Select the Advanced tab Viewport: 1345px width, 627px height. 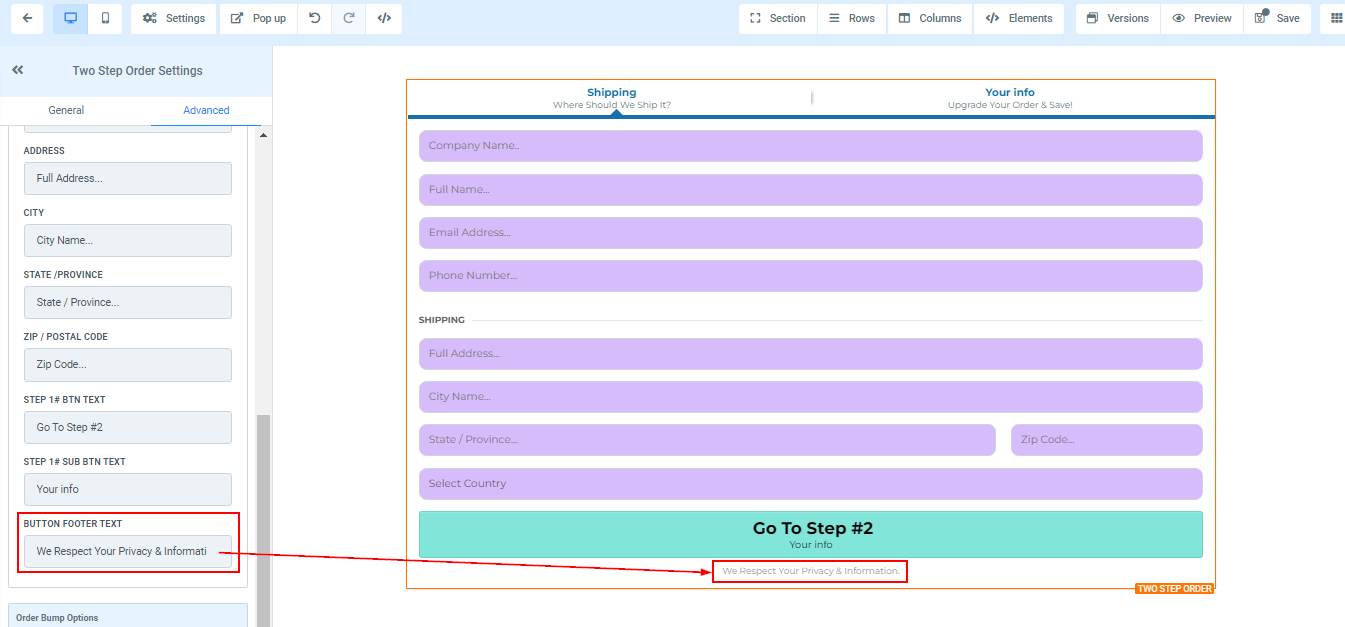point(206,110)
